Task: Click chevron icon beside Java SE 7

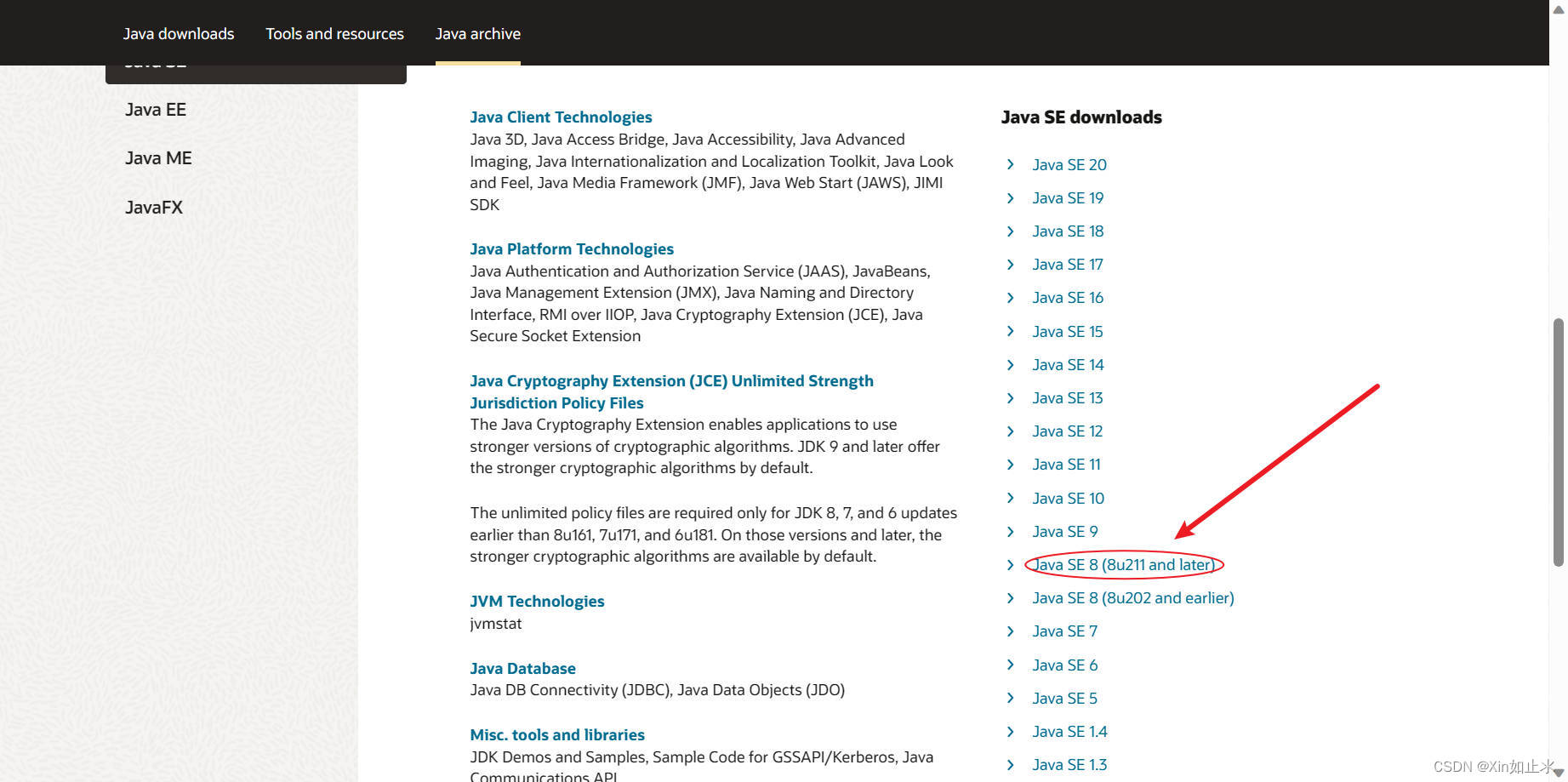Action: pos(1010,631)
